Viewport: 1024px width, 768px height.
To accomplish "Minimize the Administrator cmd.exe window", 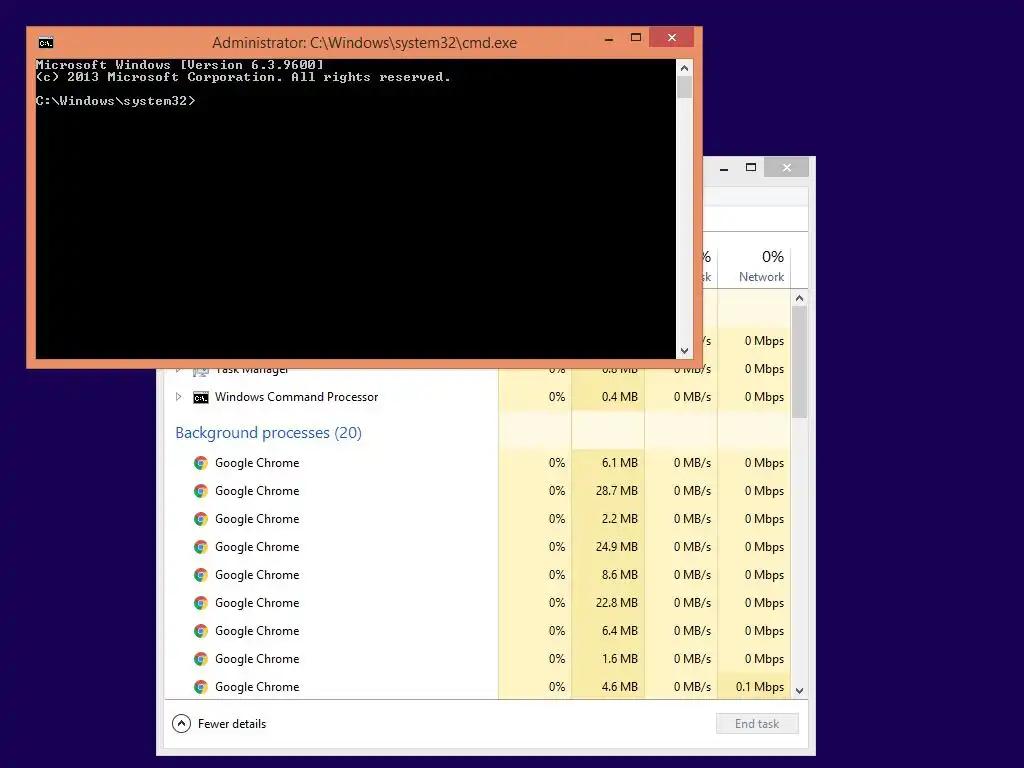I will [x=609, y=39].
